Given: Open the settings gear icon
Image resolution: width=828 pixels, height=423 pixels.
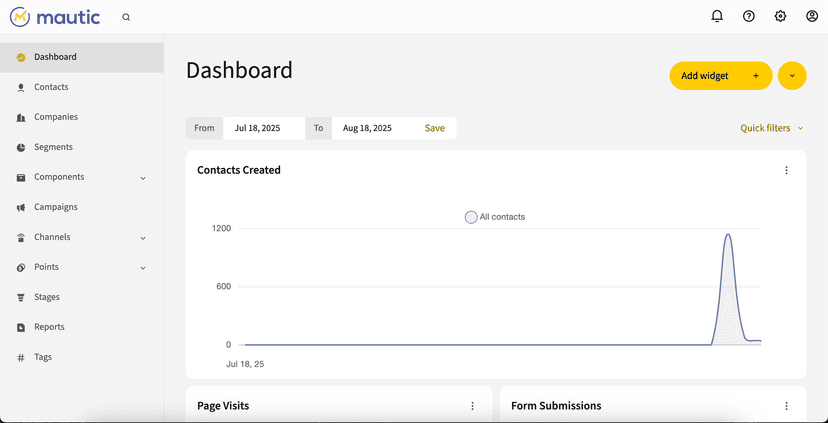Looking at the screenshot, I should 780,16.
